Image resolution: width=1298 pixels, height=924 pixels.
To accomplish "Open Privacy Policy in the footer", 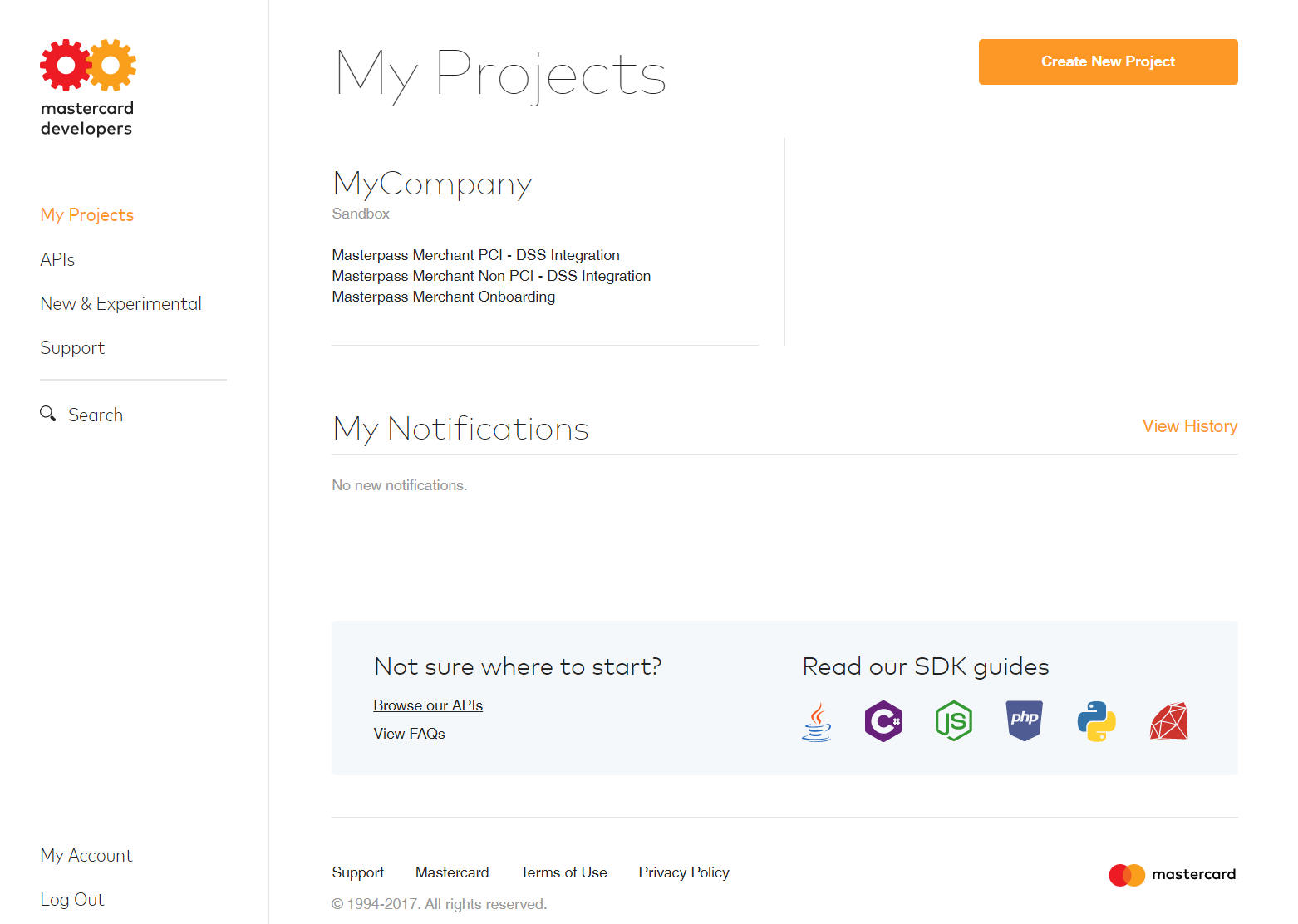I will tap(683, 872).
